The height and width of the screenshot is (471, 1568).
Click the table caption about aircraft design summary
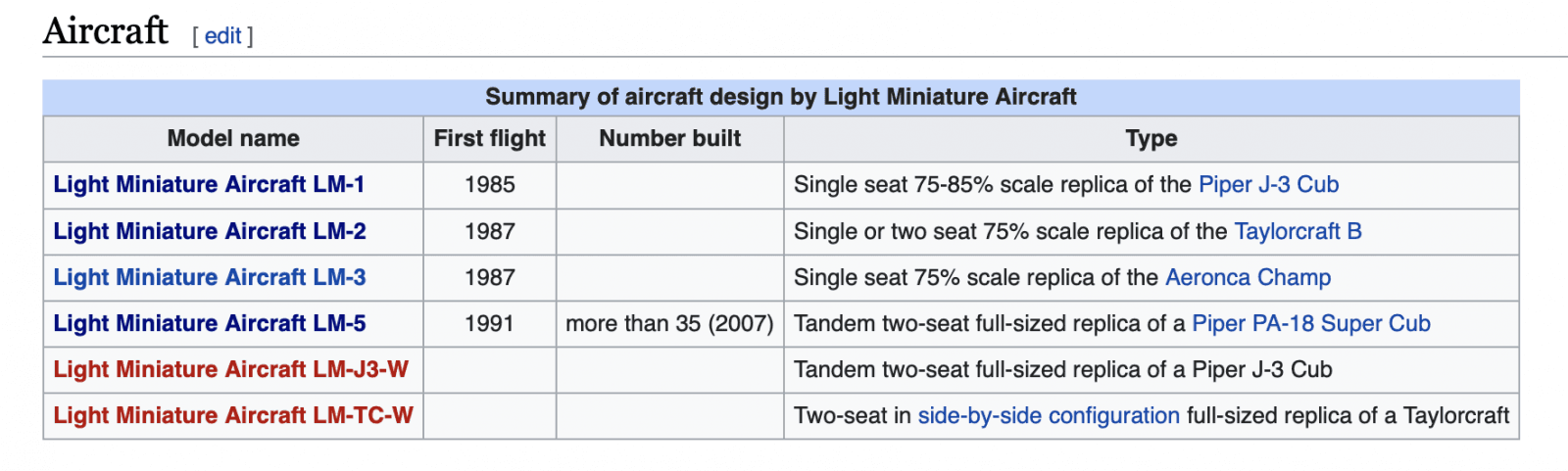click(781, 97)
